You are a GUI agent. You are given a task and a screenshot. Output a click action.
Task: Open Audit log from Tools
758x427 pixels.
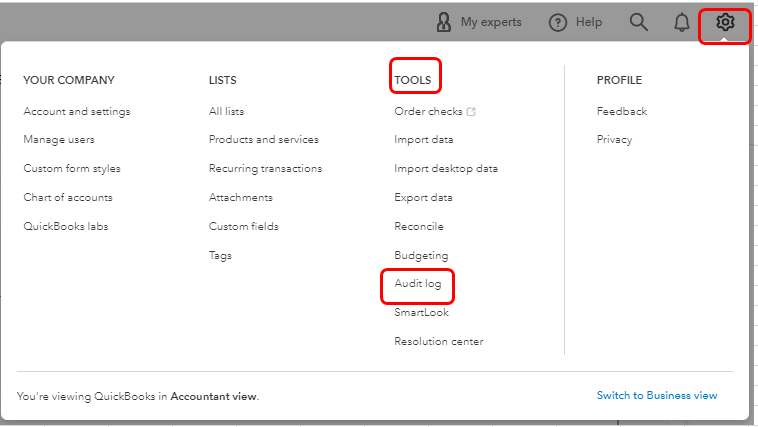pyautogui.click(x=417, y=284)
